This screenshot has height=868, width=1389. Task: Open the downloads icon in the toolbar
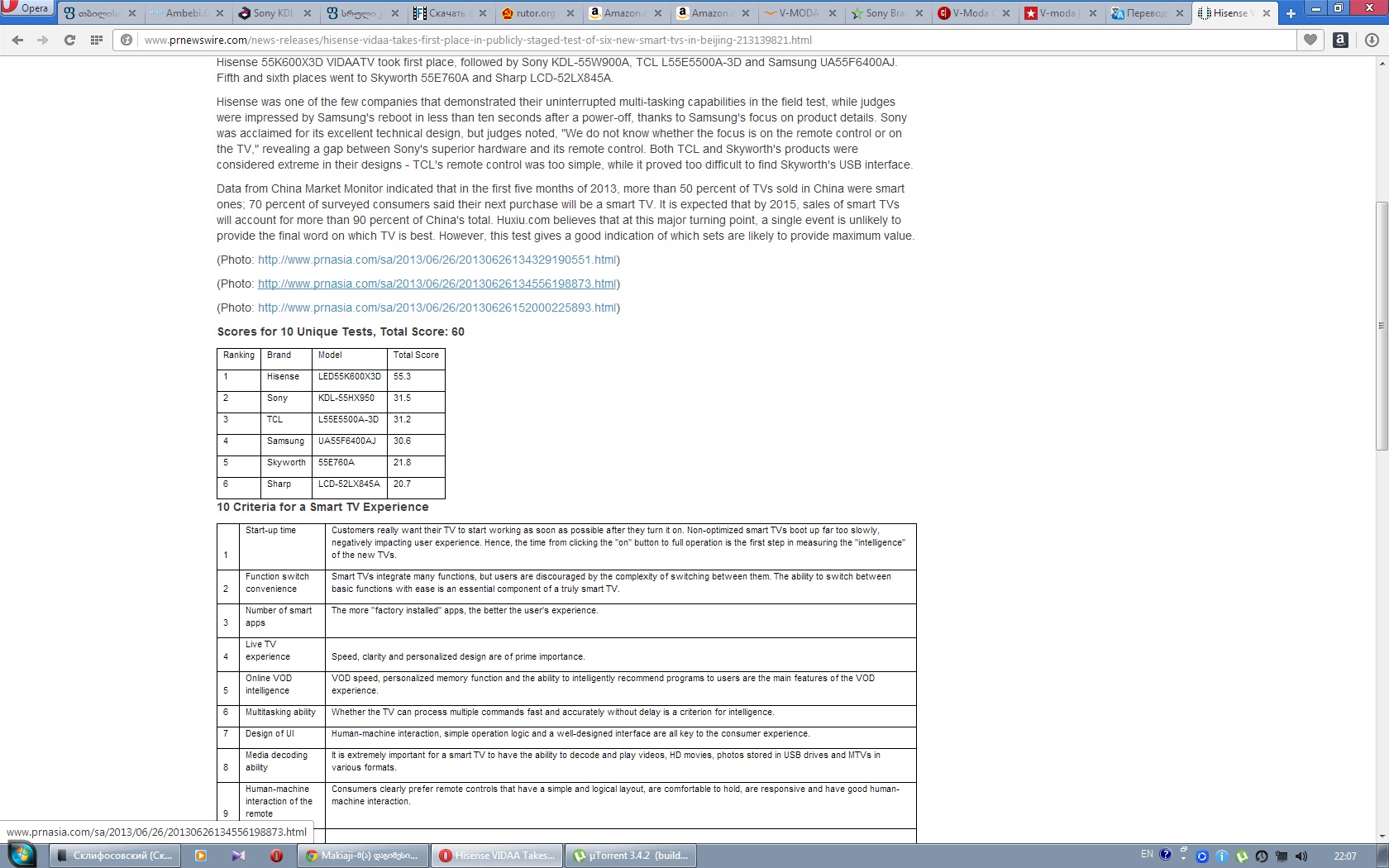pyautogui.click(x=1372, y=40)
